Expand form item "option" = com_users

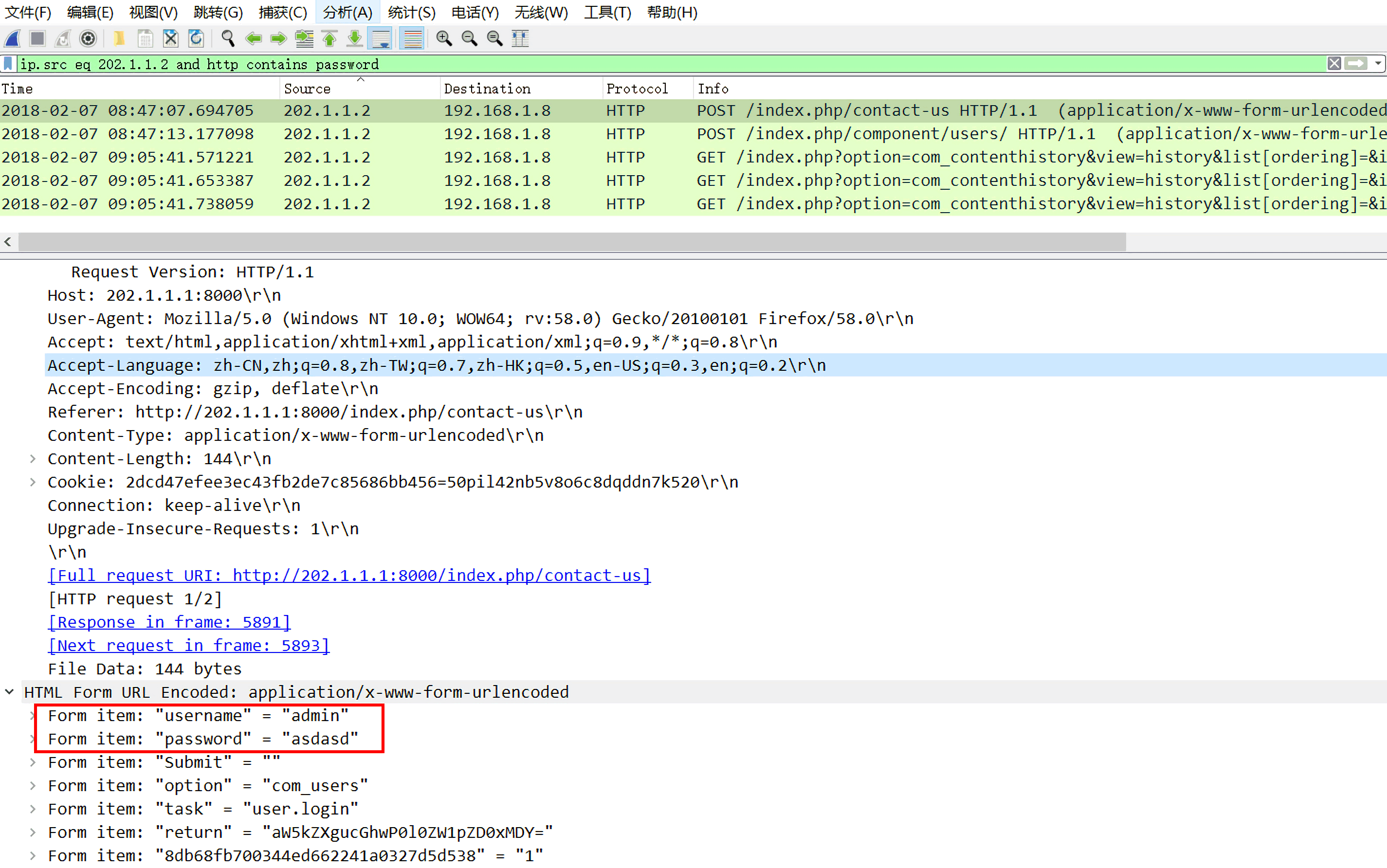click(x=33, y=786)
